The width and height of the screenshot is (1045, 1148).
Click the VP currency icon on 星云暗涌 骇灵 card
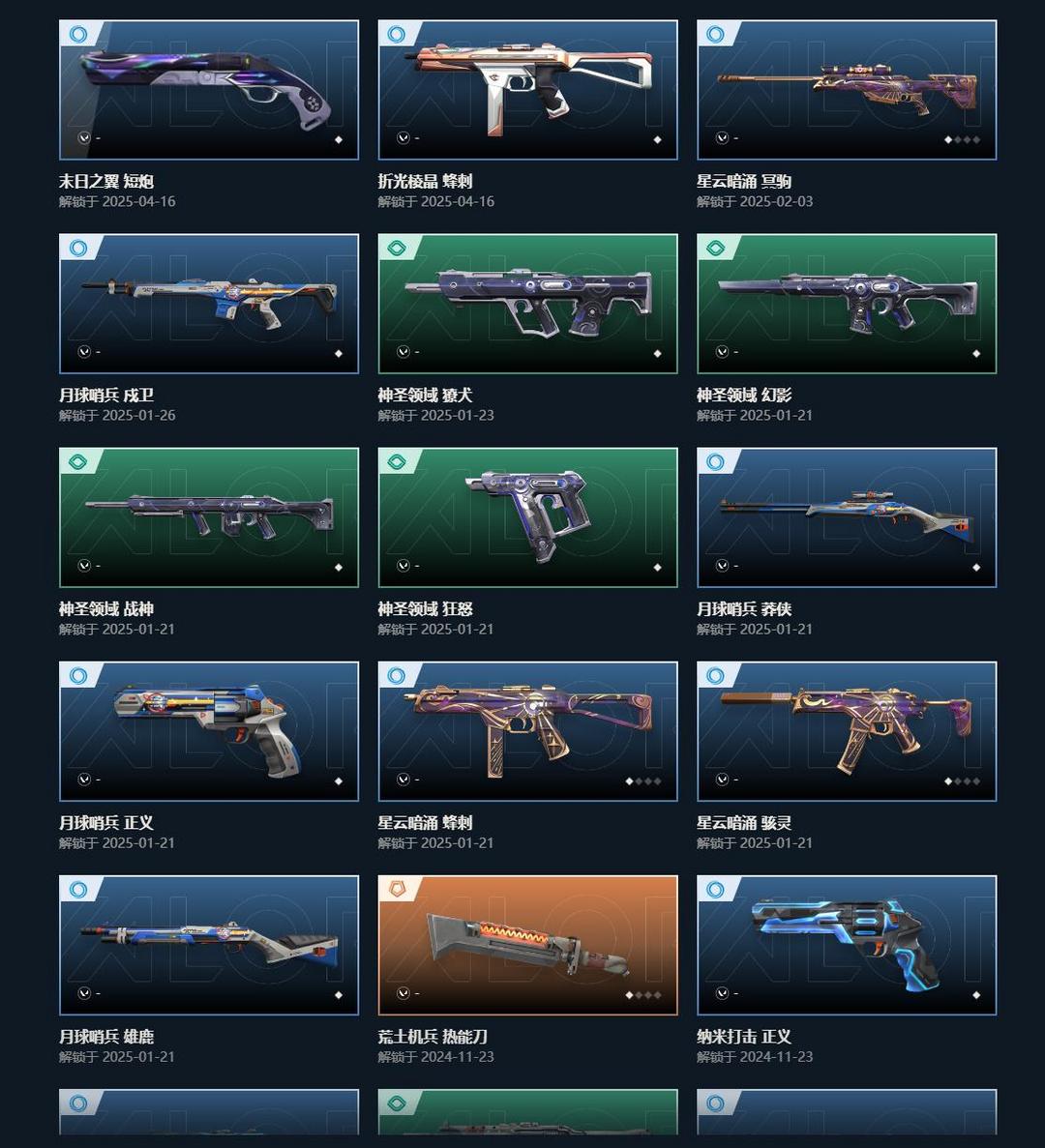click(x=722, y=779)
